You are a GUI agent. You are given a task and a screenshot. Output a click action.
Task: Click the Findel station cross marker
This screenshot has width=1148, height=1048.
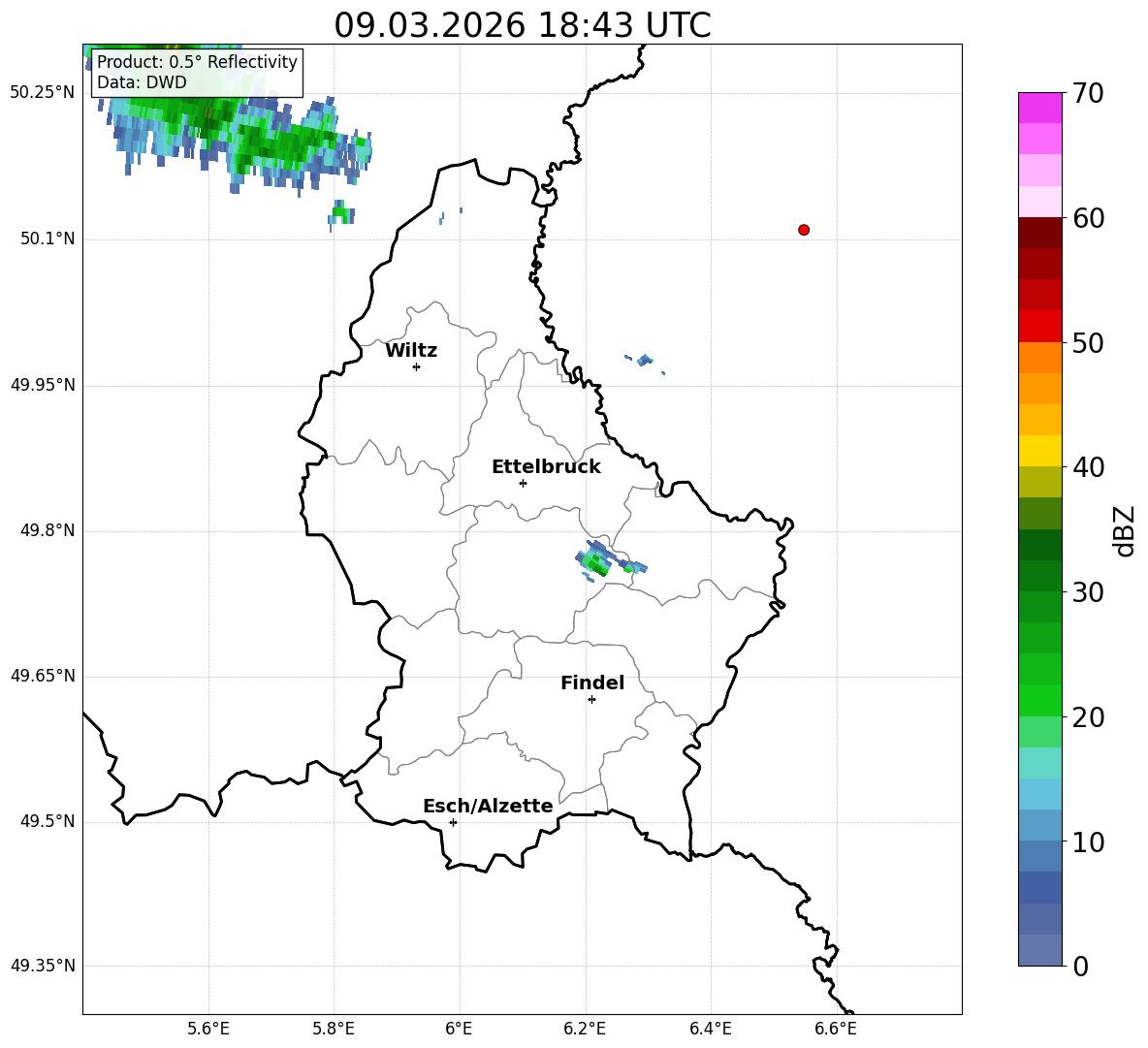tap(591, 700)
